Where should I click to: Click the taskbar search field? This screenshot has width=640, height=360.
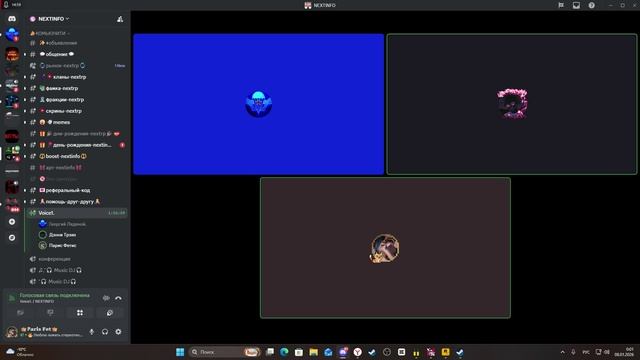[224, 352]
